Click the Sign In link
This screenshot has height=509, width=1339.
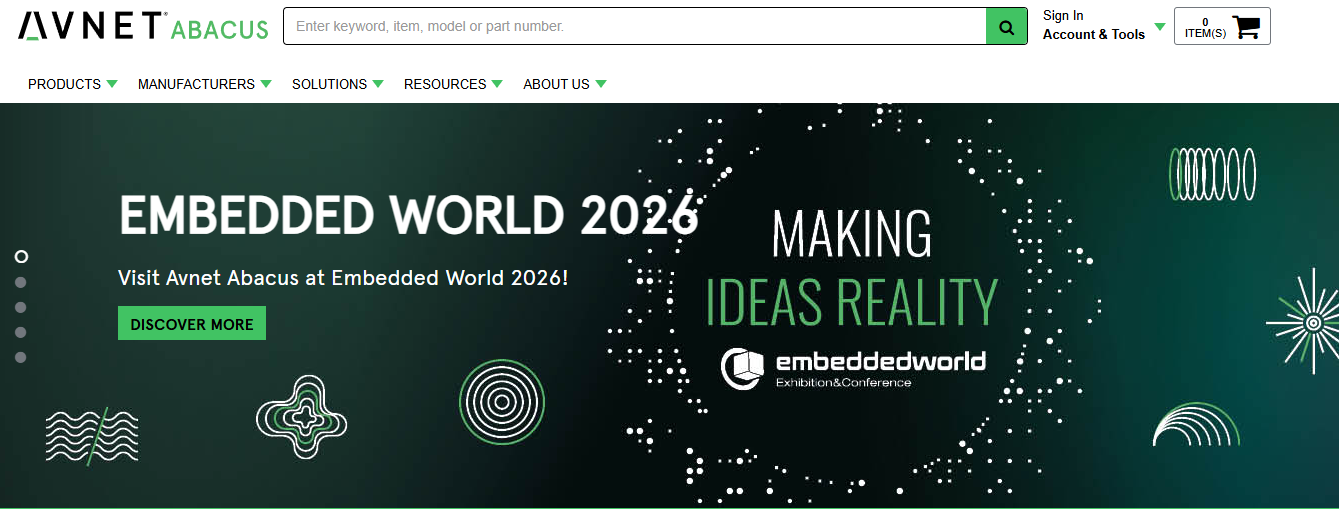click(x=1063, y=15)
